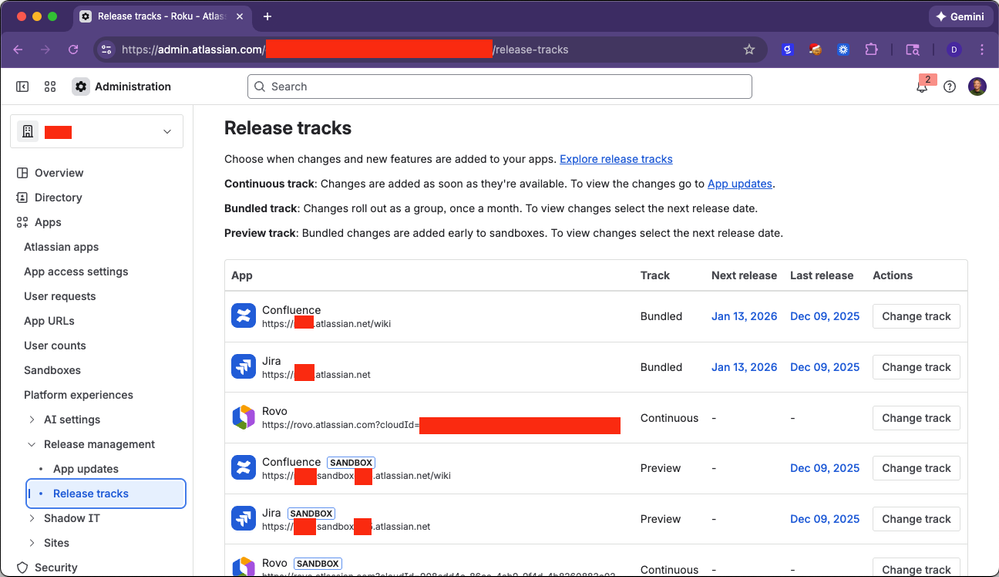Screen dimensions: 999x577
Task: Collapse Release management section
Action: coord(32,445)
